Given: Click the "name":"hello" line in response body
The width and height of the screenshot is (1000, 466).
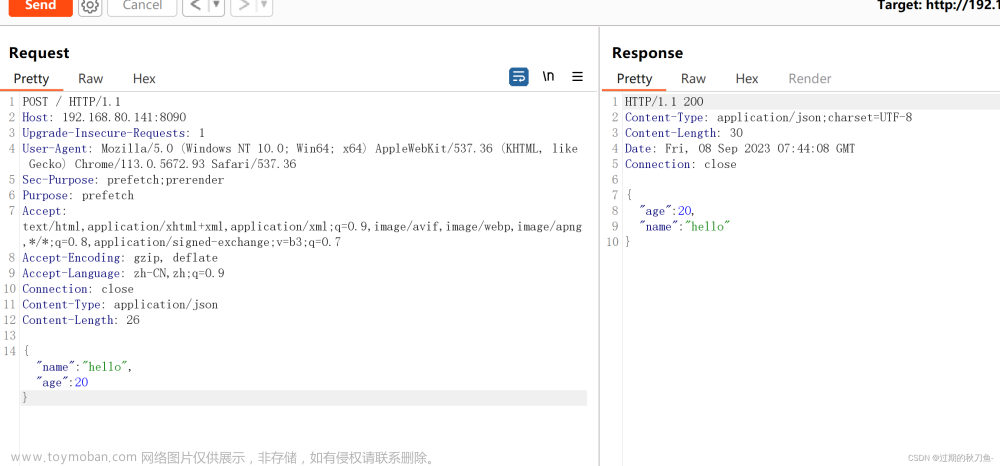Looking at the screenshot, I should [684, 226].
